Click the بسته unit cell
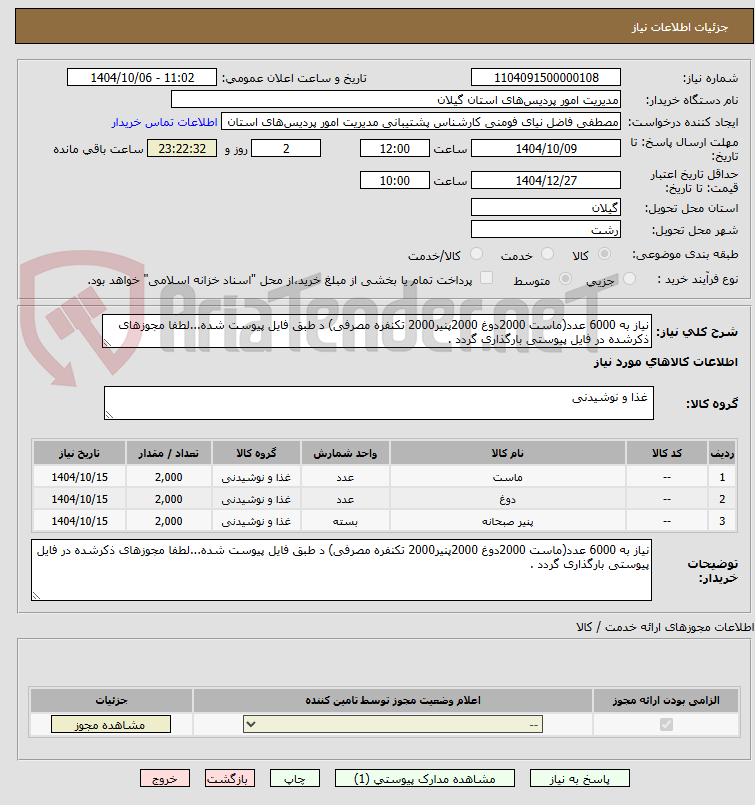 point(345,521)
